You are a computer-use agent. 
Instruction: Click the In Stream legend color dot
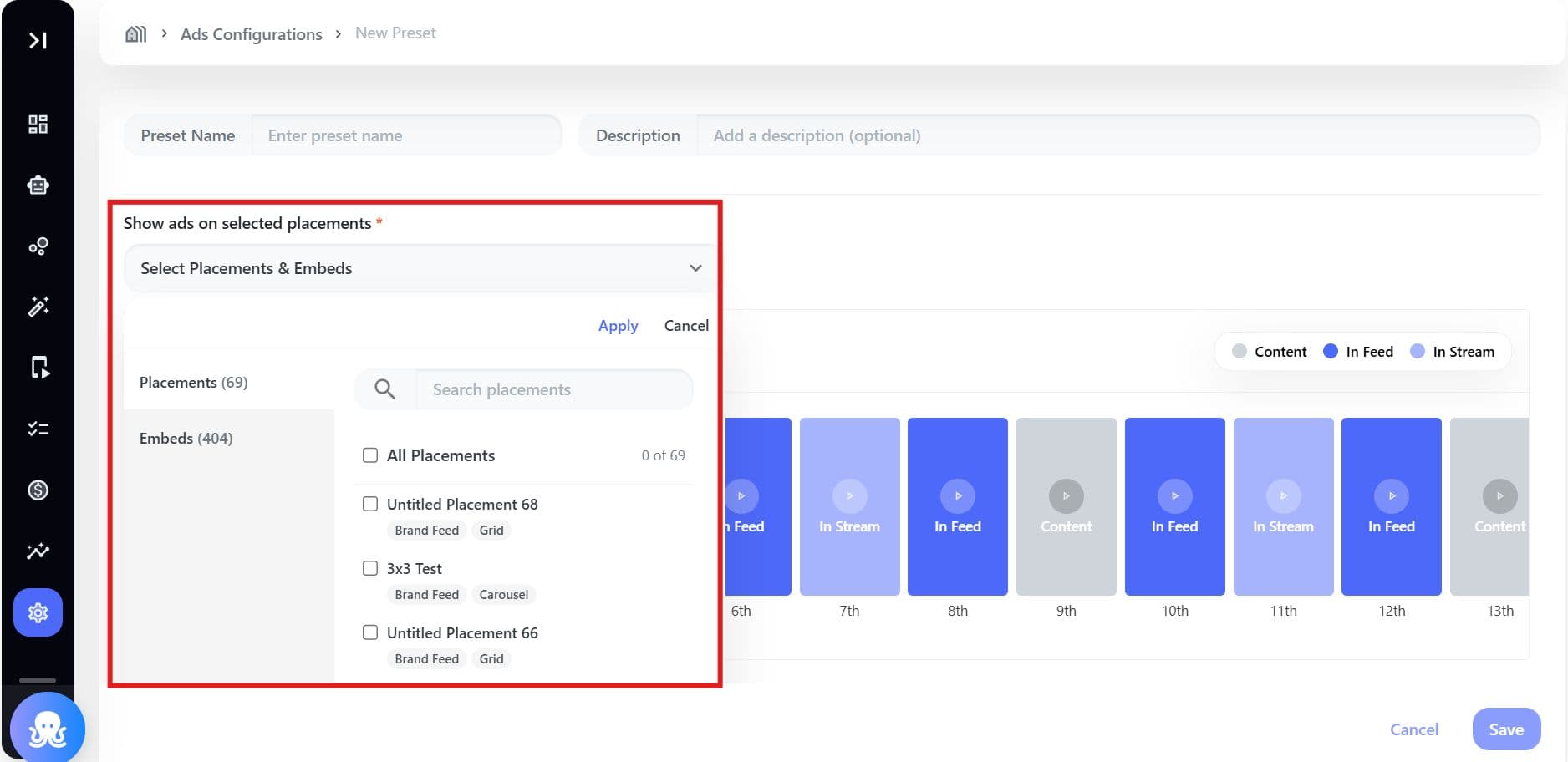tap(1418, 351)
